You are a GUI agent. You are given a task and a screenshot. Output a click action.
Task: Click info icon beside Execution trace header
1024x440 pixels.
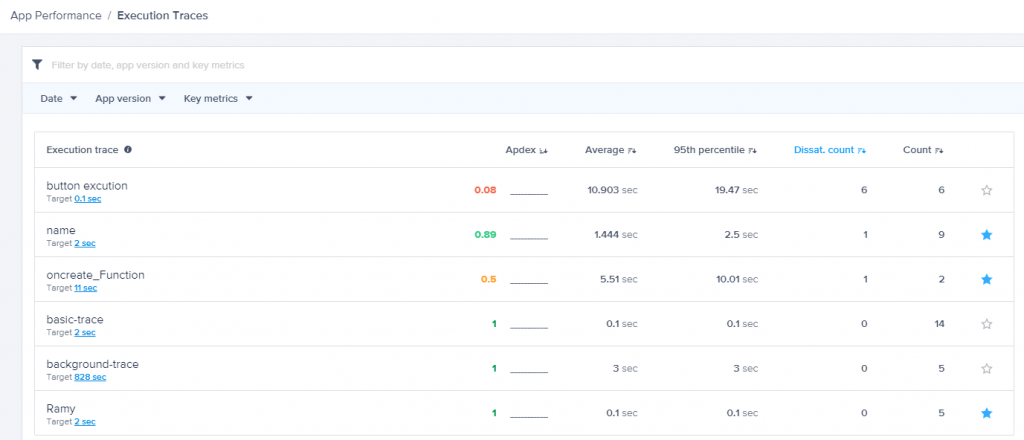click(x=128, y=150)
